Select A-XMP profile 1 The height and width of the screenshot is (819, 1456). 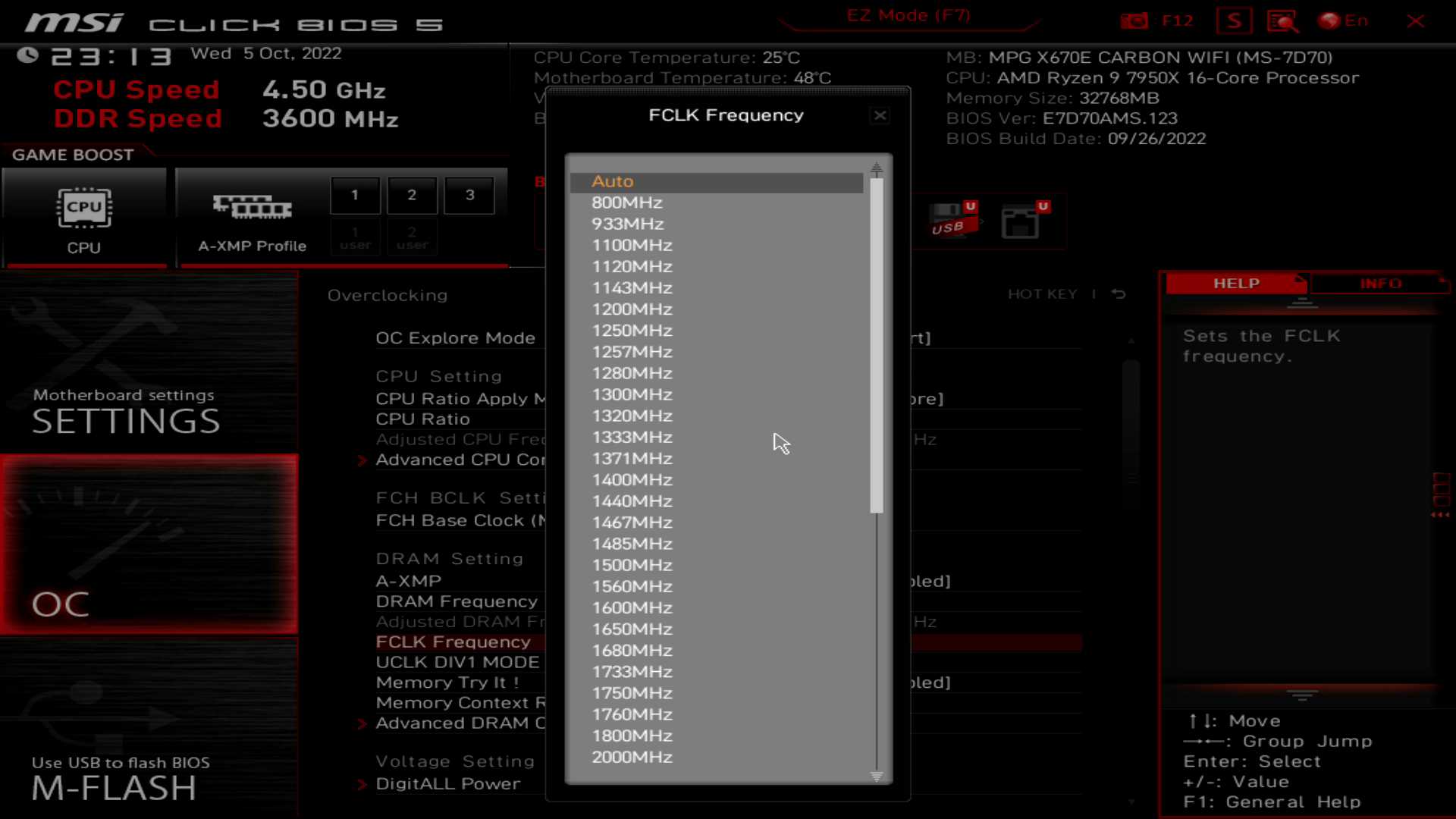[x=355, y=195]
